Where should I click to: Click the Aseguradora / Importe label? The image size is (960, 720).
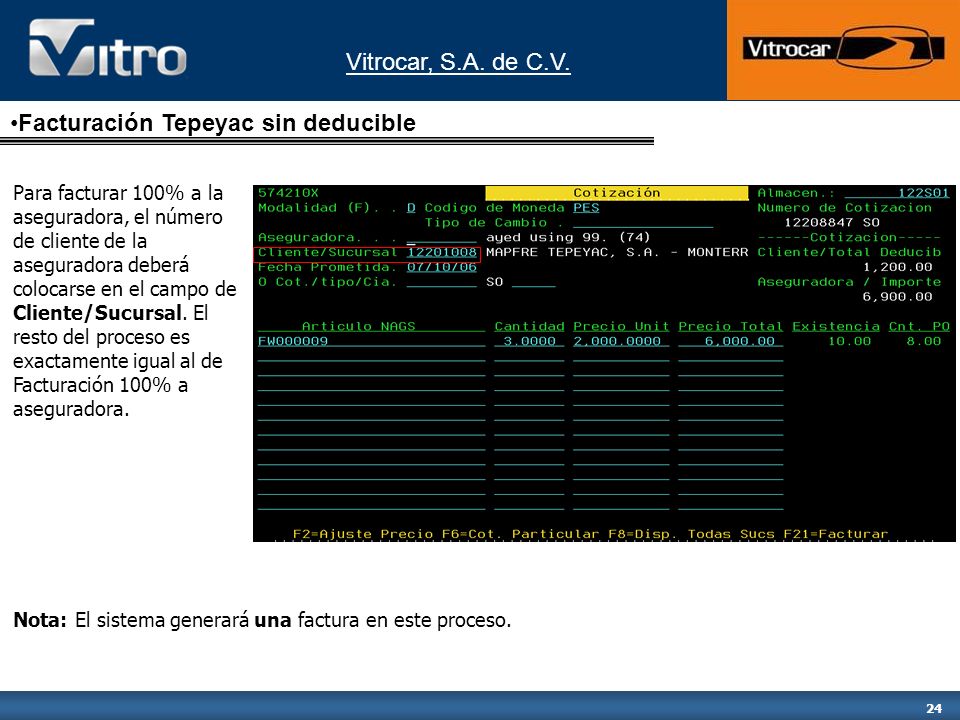point(849,282)
